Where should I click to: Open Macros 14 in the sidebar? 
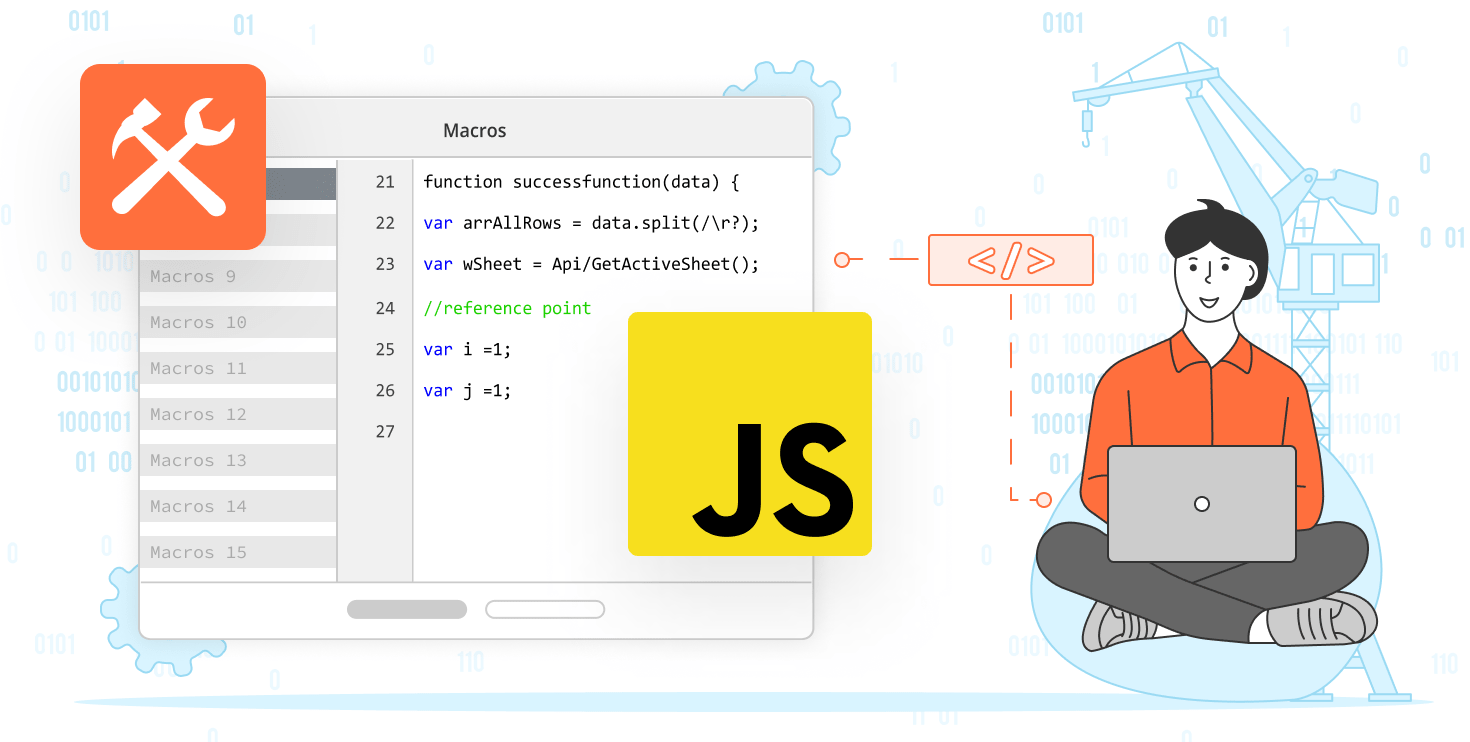pyautogui.click(x=237, y=506)
